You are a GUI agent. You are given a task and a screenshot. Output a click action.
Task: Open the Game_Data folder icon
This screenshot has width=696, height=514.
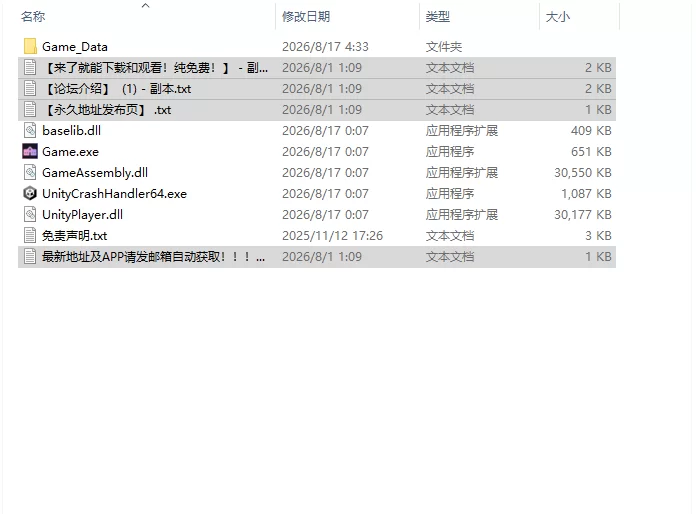coord(30,47)
